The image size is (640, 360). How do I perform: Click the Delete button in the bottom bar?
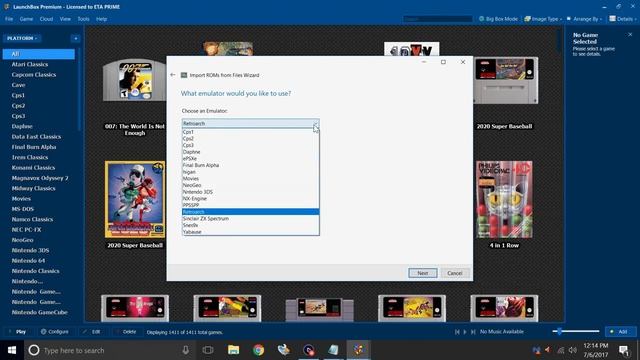[x=126, y=332]
